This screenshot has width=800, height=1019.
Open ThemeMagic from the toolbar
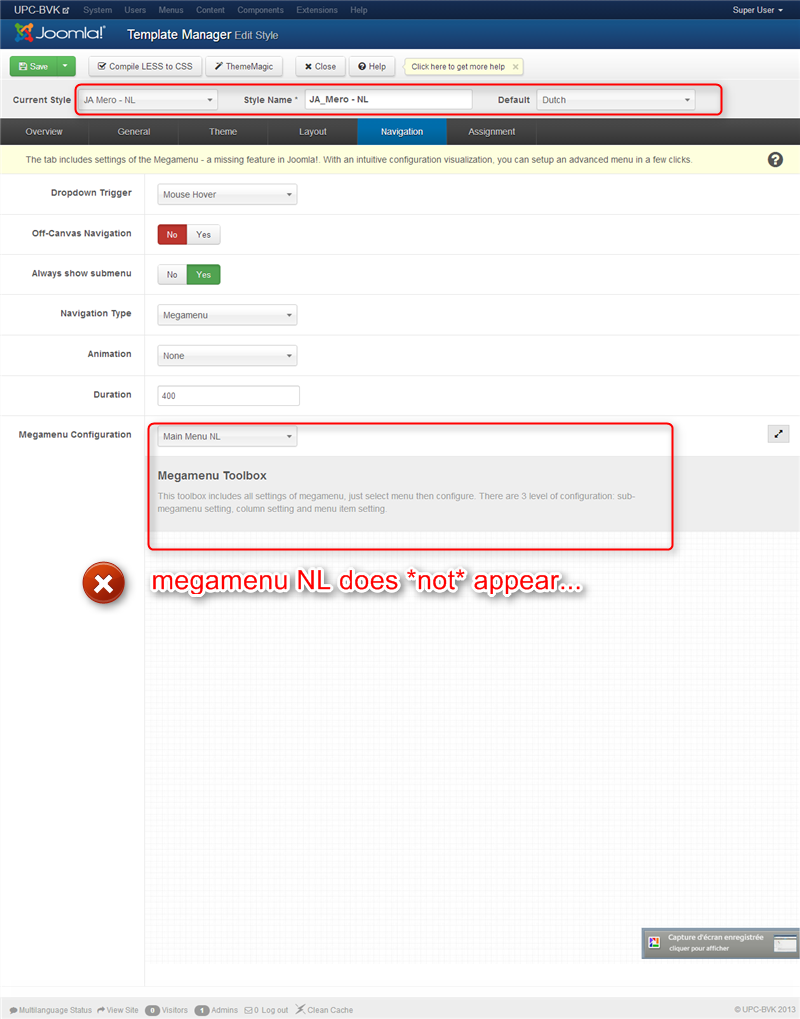pyautogui.click(x=244, y=66)
